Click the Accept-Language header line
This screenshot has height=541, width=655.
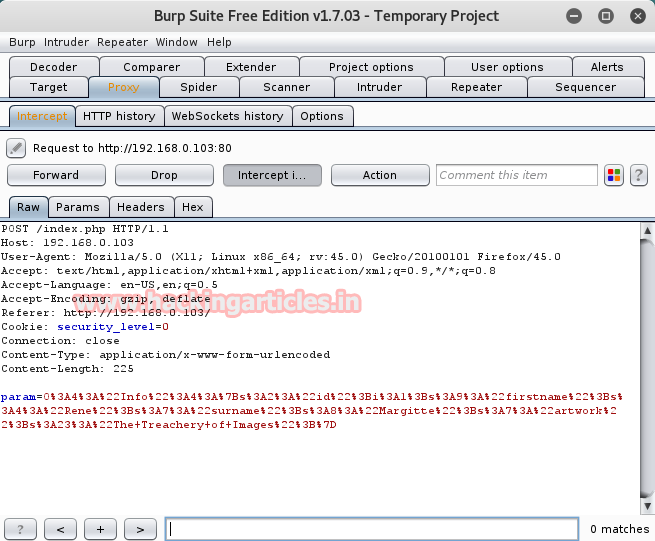(109, 285)
